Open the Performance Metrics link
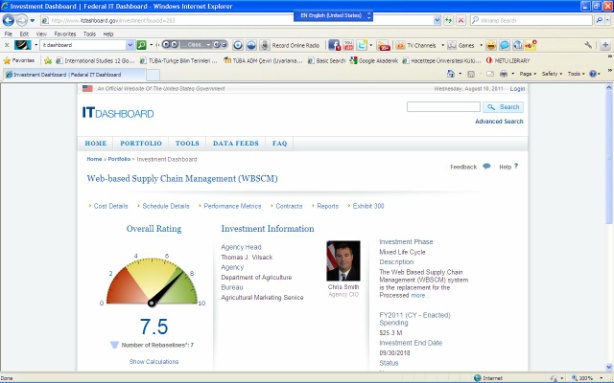This screenshot has width=614, height=383. click(232, 206)
